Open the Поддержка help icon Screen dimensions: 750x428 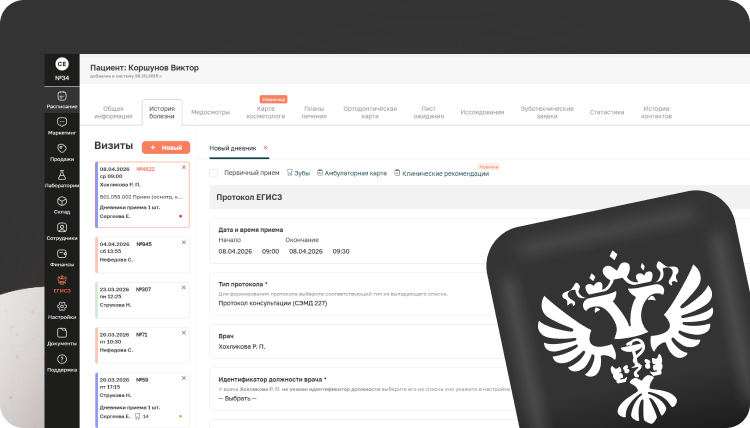coord(62,359)
